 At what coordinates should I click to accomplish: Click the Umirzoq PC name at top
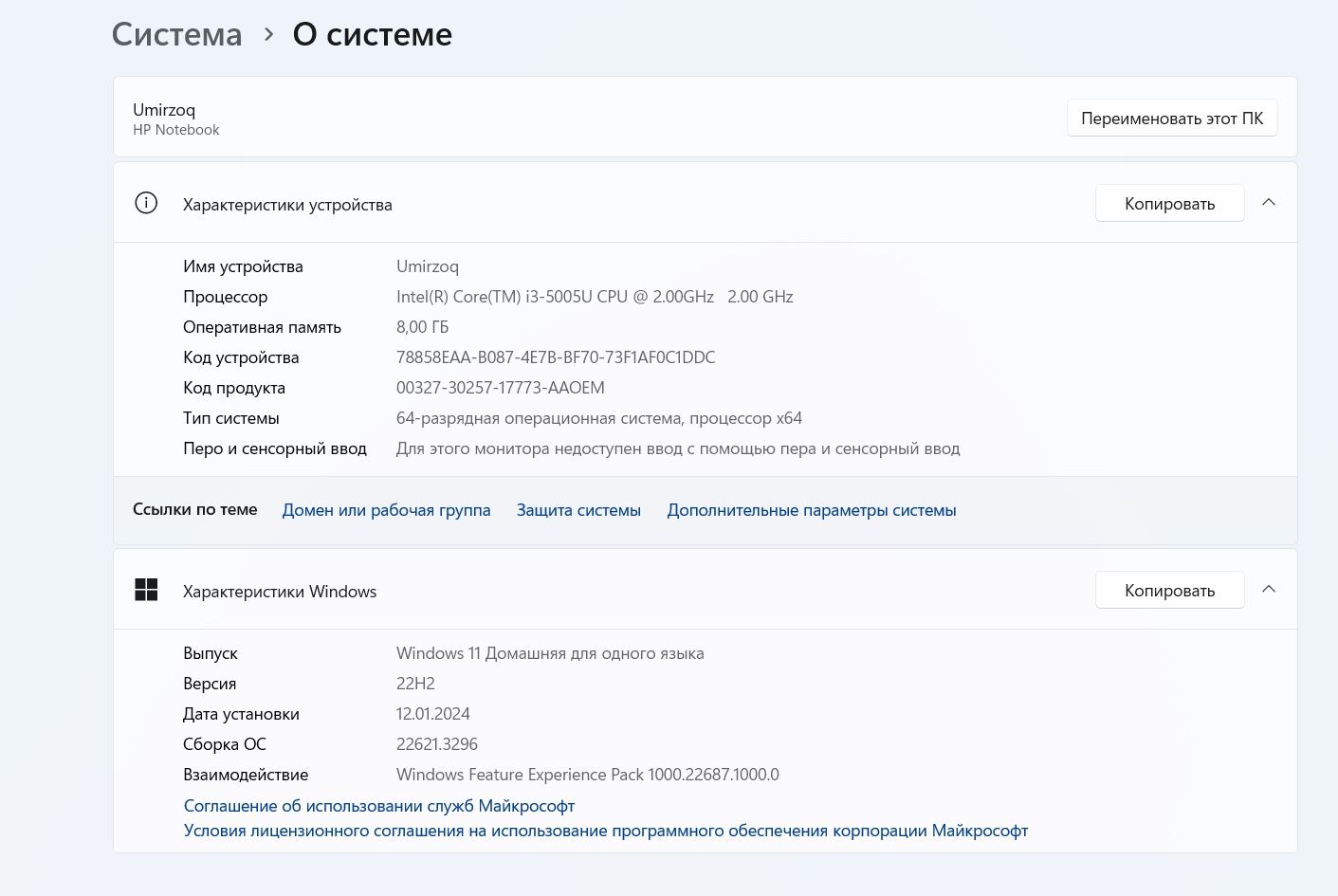coord(164,110)
